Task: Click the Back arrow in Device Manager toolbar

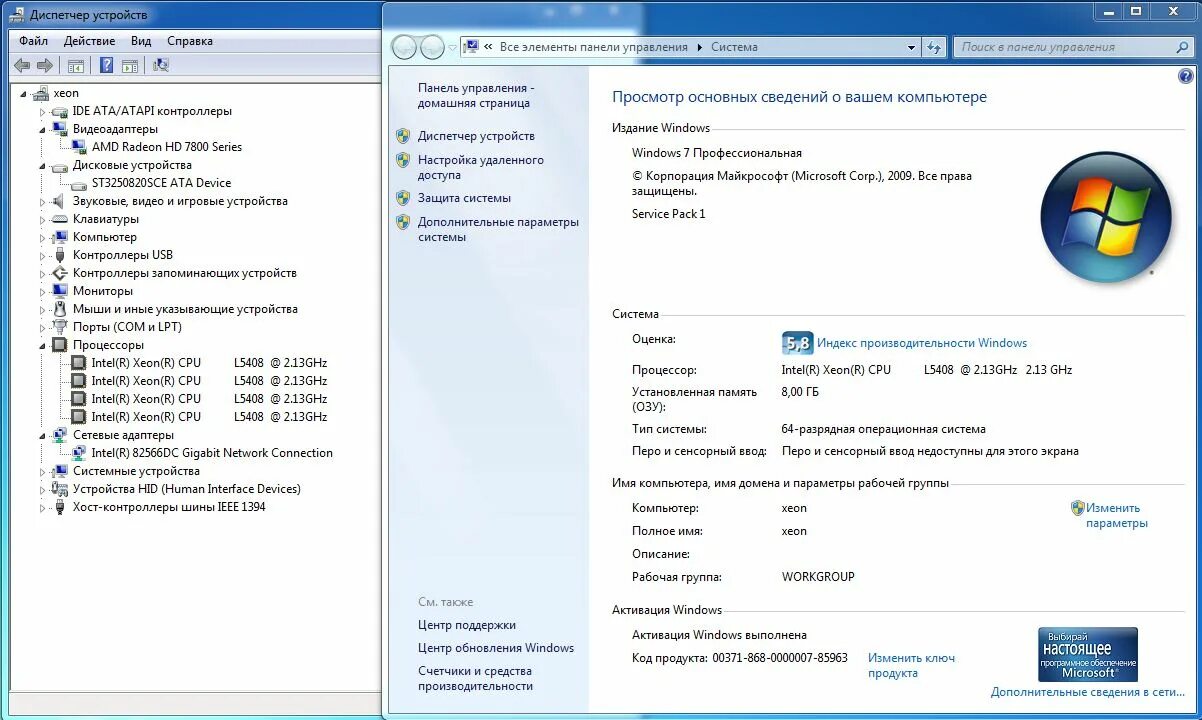Action: click(x=22, y=65)
